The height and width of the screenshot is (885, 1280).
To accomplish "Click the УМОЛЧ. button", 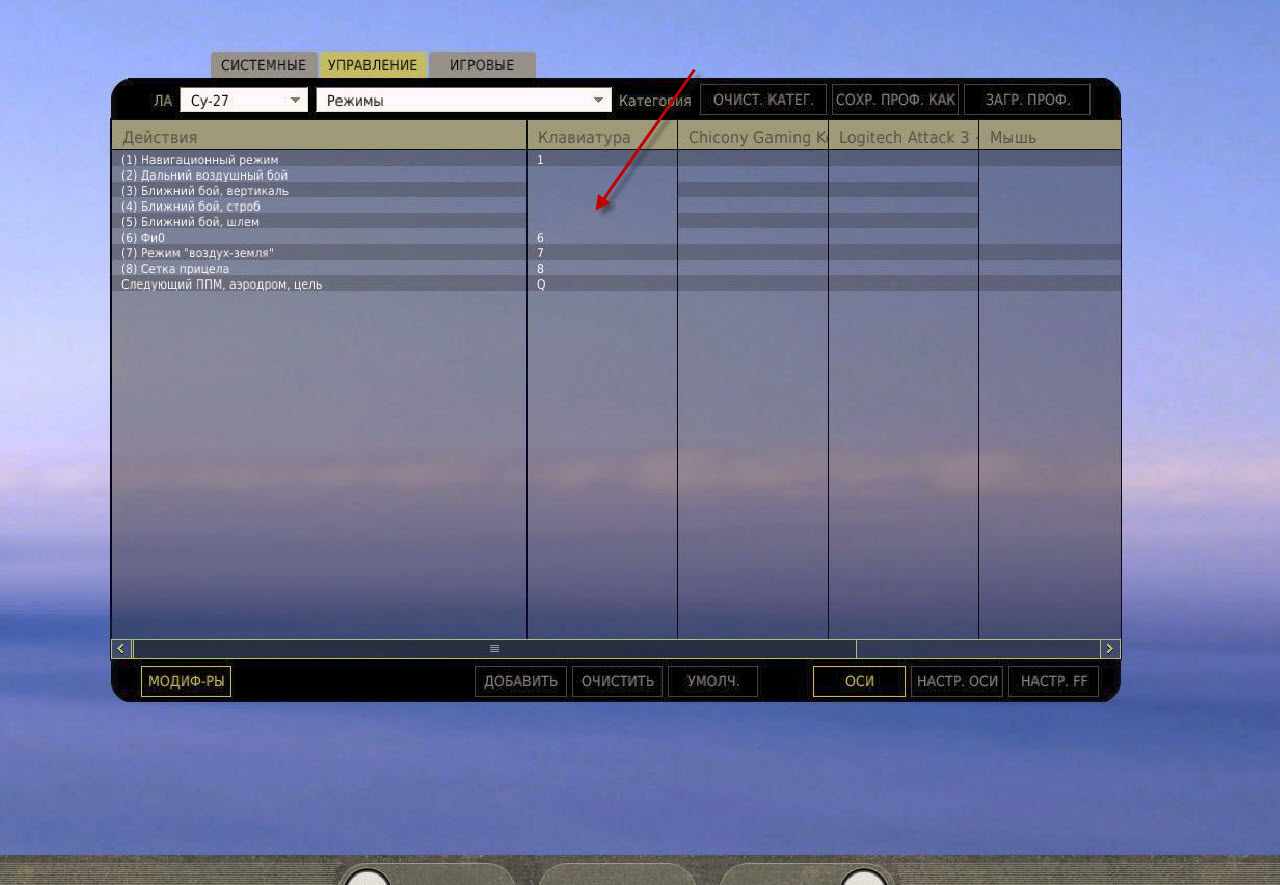I will click(x=713, y=682).
